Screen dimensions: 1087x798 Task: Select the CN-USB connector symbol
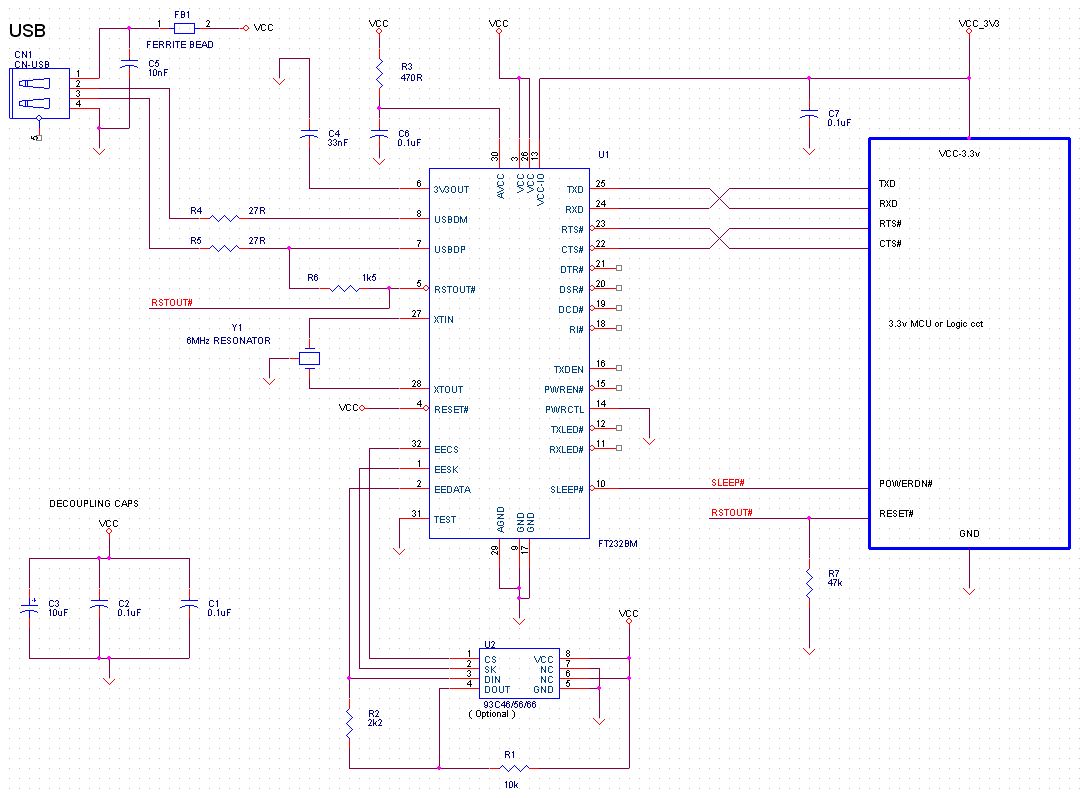coord(40,94)
